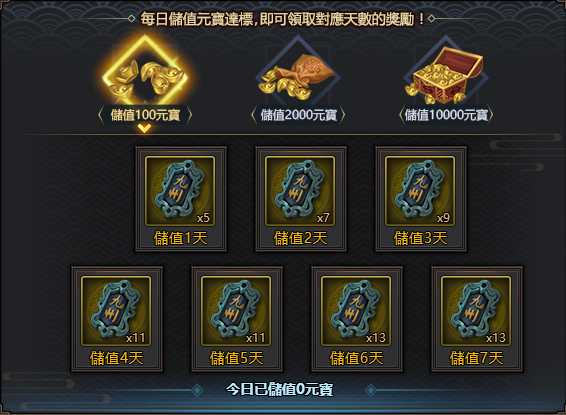Viewport: 566px width, 415px height.
Task: Claim the 儲值3天 reward label
Action: coord(421,238)
